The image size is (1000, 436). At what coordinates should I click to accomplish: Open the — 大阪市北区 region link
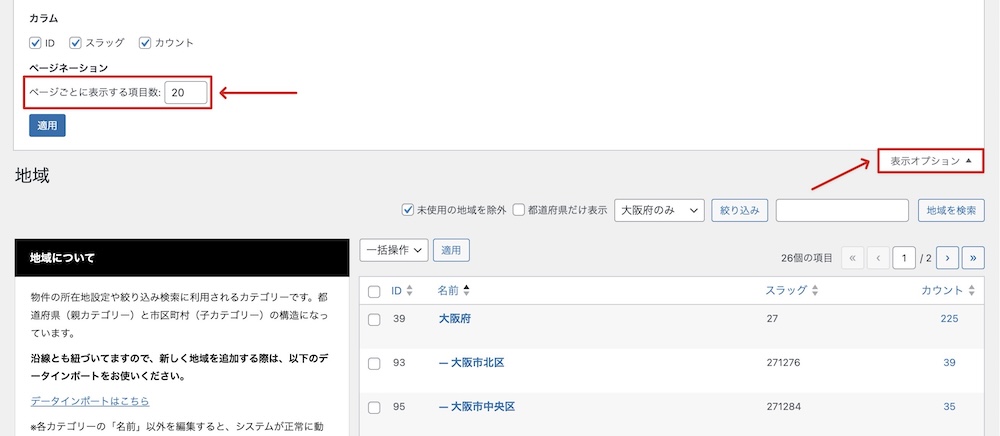472,363
